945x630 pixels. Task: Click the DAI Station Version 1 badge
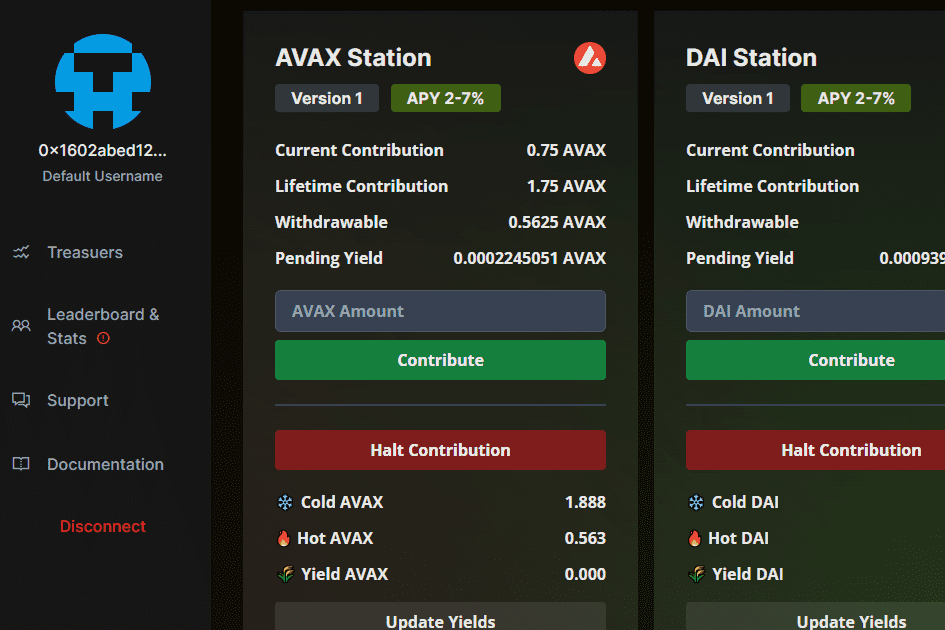[x=738, y=98]
